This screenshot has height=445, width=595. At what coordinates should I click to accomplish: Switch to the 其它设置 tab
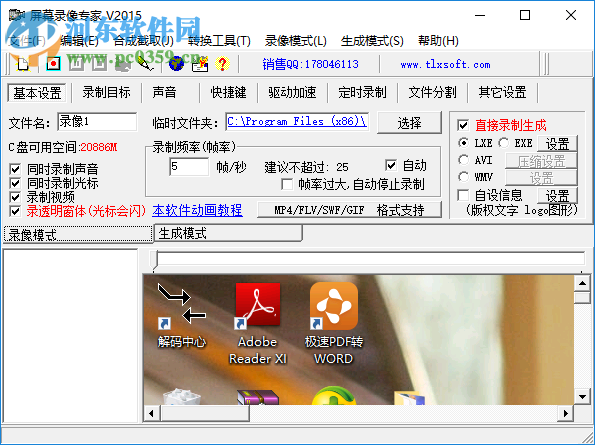502,93
